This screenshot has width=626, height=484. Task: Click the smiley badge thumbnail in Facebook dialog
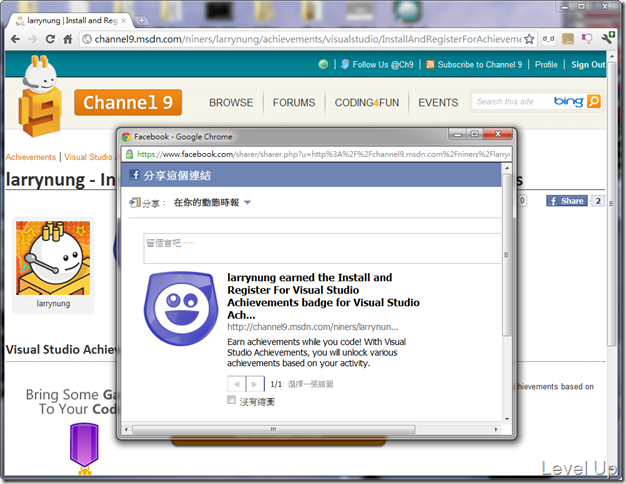(181, 309)
